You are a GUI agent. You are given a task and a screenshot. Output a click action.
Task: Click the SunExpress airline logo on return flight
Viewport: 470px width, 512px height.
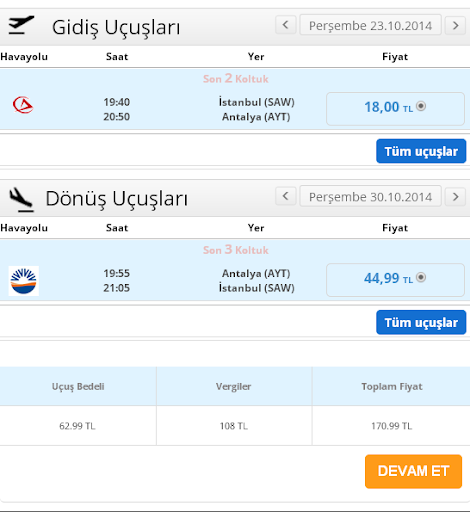coord(24,281)
